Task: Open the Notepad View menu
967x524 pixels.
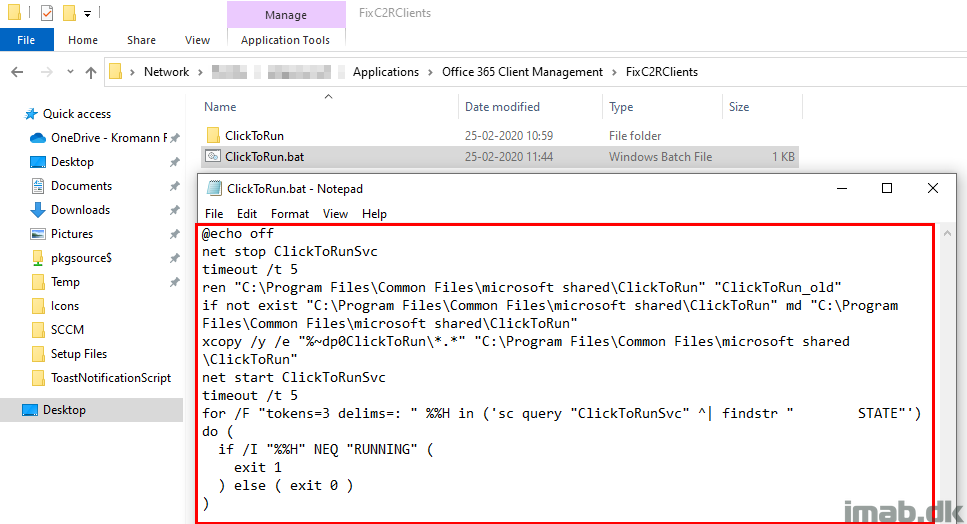Action: click(x=335, y=214)
